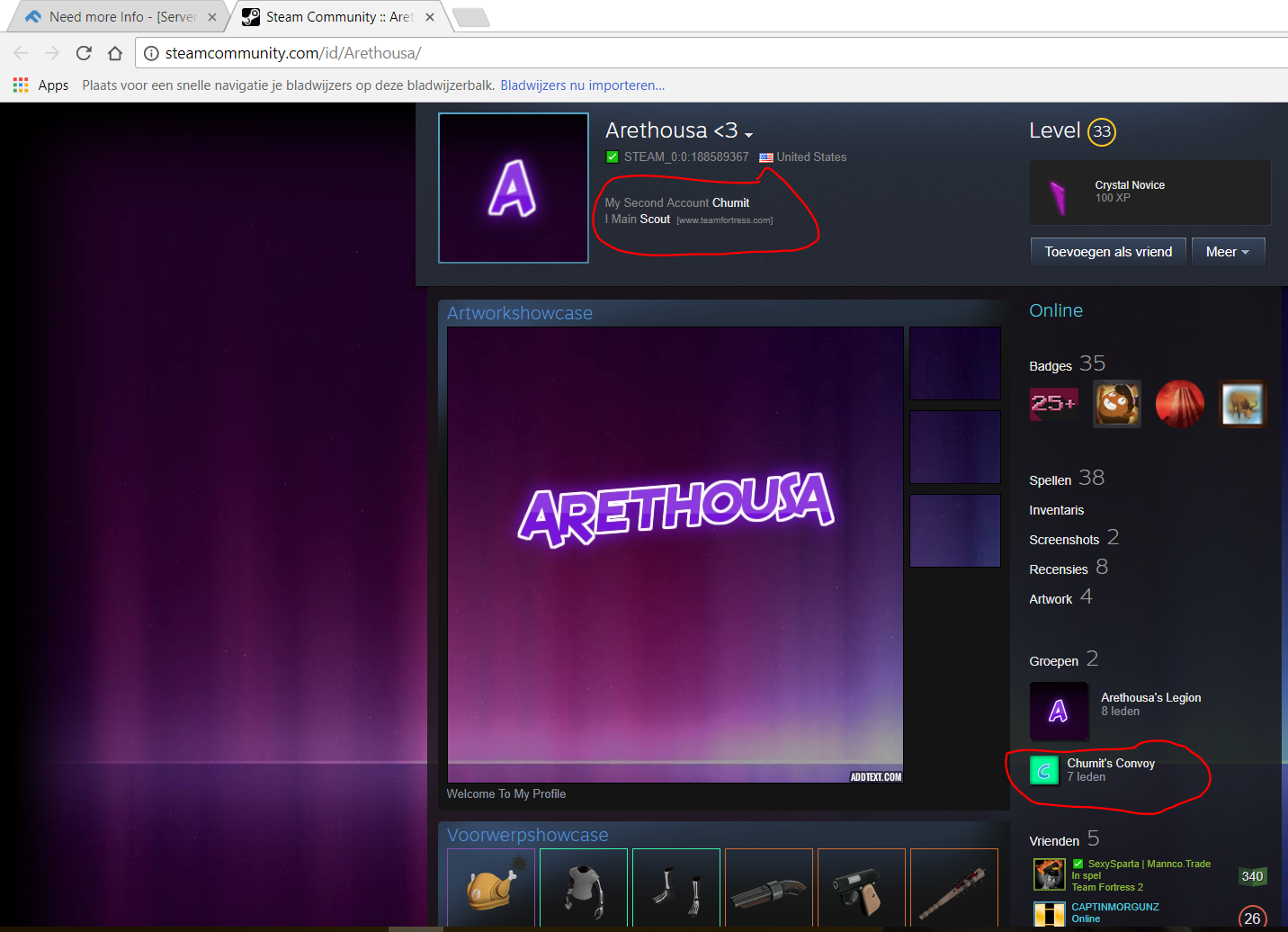The height and width of the screenshot is (932, 1288).
Task: Click the 25+ game collector badge
Action: (x=1053, y=404)
